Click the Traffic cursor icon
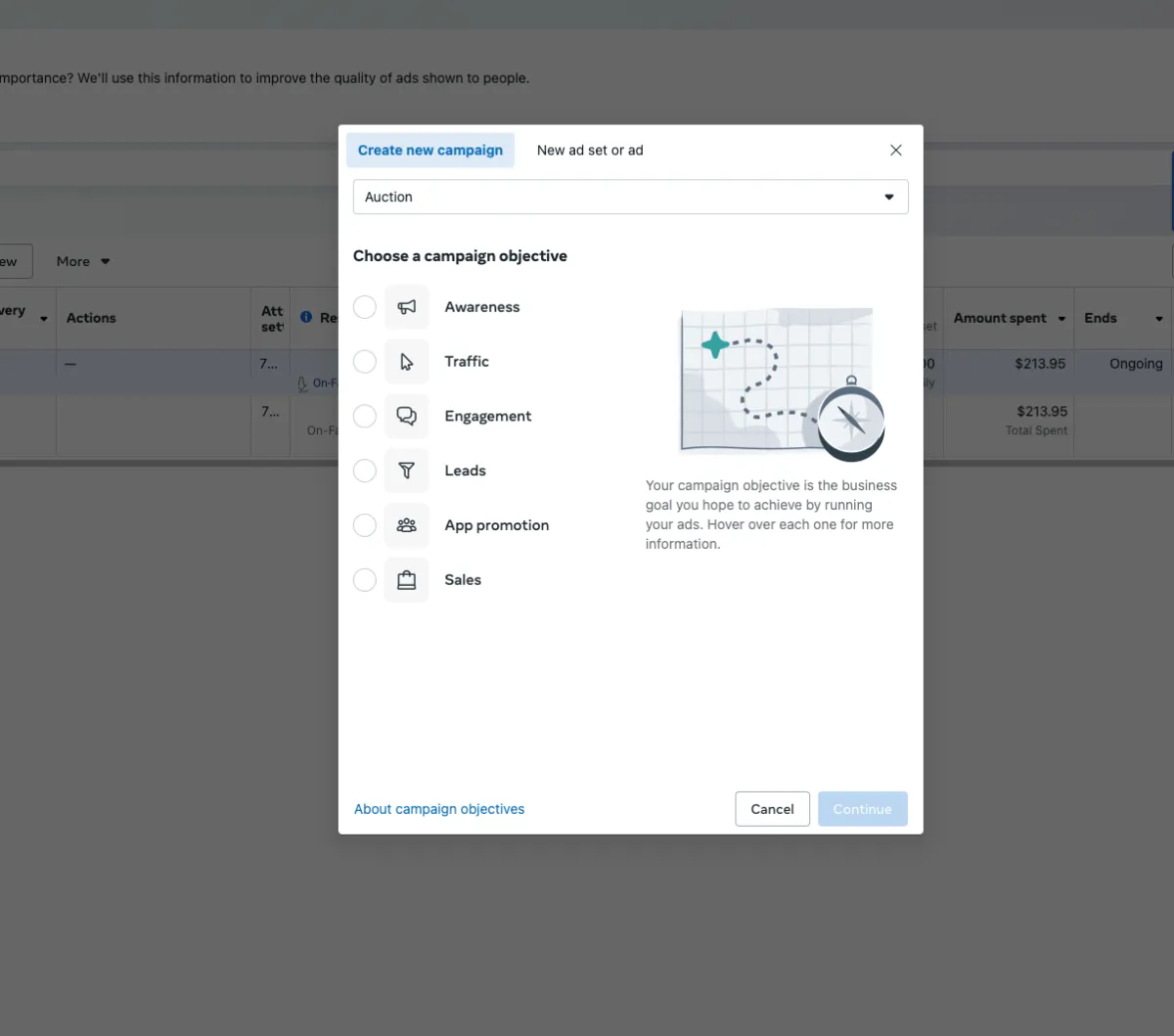Screen dimensions: 1174x1036 [x=407, y=362]
